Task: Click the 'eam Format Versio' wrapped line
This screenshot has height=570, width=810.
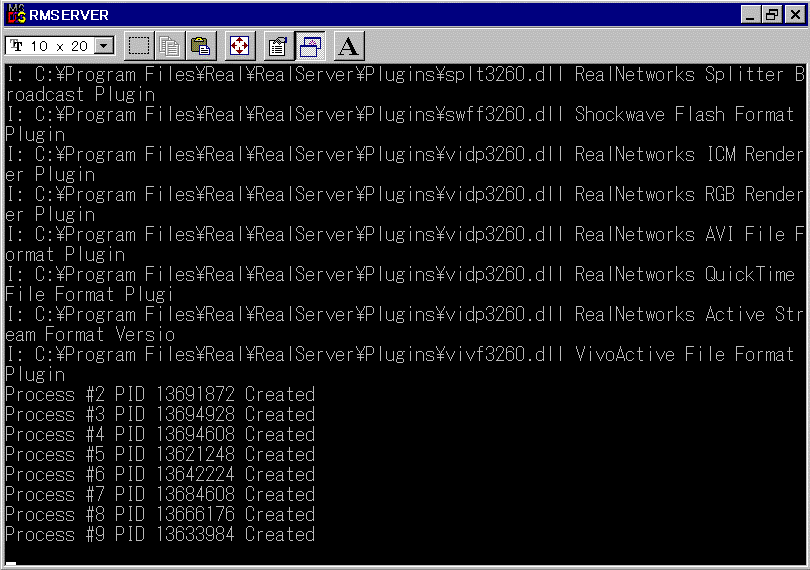Action: [90, 334]
